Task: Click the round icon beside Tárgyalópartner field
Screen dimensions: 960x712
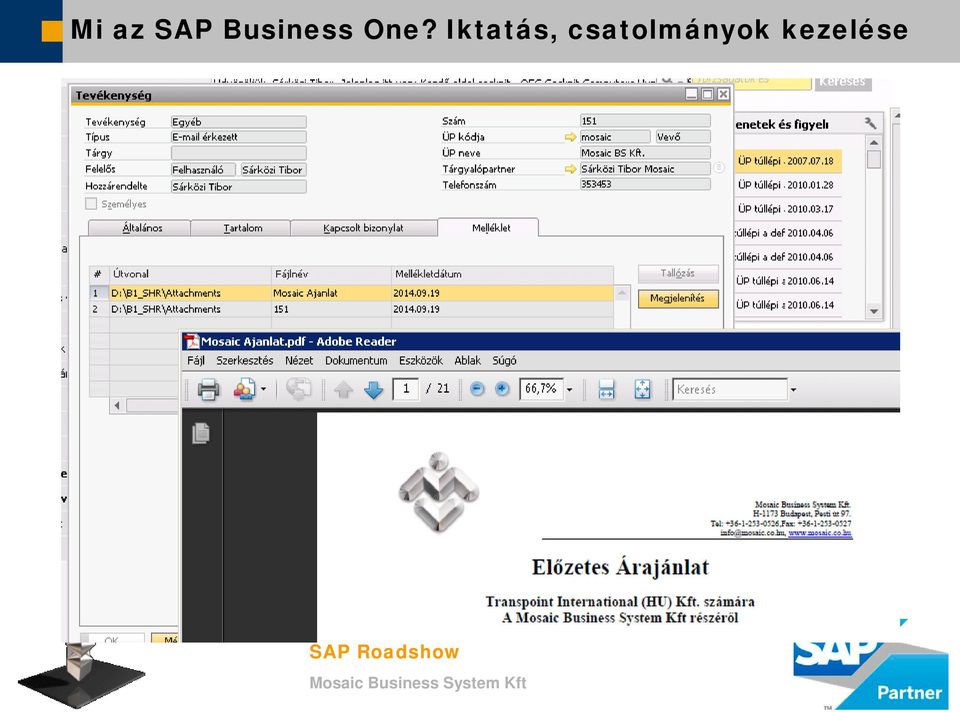Action: click(x=719, y=167)
